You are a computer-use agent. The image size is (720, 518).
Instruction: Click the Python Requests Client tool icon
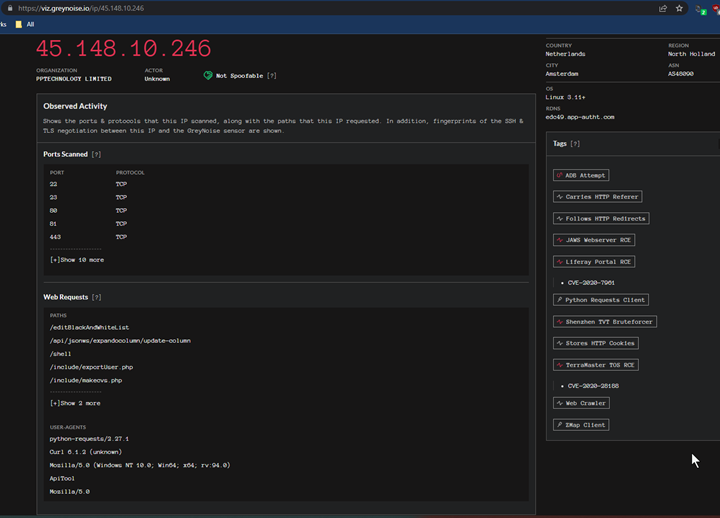(559, 300)
